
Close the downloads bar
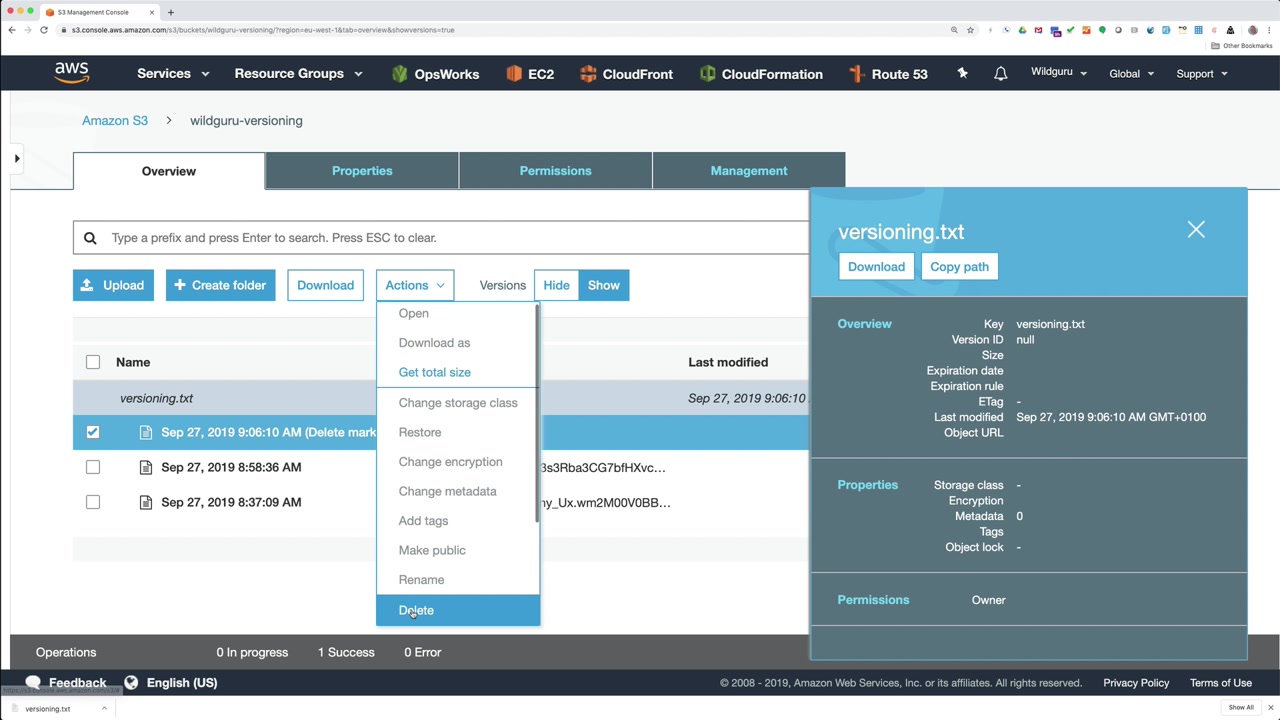tap(1270, 708)
